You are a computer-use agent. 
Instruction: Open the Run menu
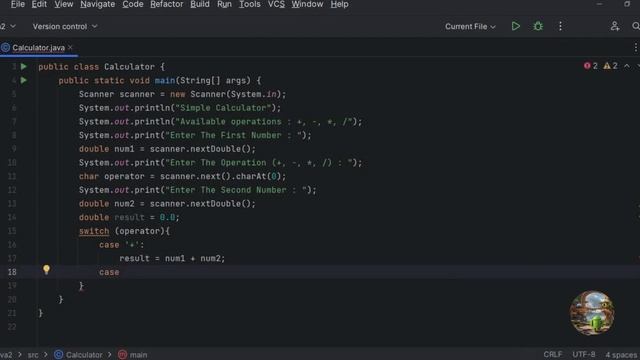(x=224, y=4)
